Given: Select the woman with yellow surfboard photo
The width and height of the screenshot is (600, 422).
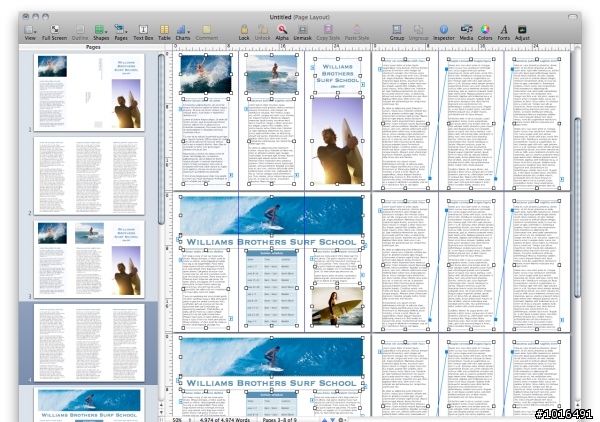Looking at the screenshot, I should coord(337,306).
